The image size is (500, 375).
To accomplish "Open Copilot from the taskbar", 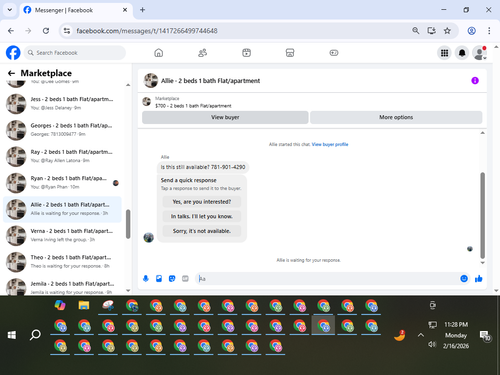I will 60,305.
